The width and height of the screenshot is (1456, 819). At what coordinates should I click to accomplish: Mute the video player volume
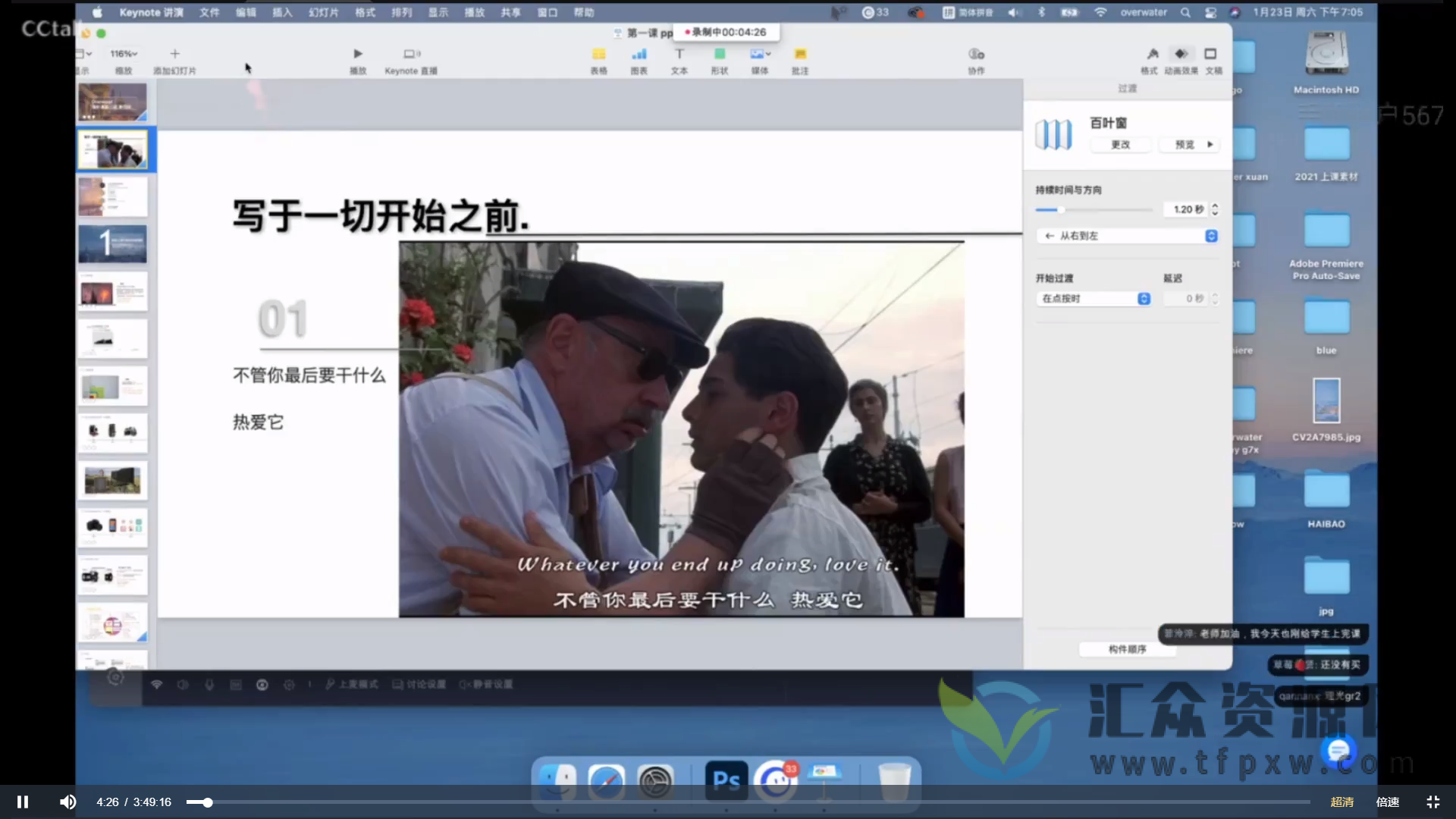[x=67, y=802]
